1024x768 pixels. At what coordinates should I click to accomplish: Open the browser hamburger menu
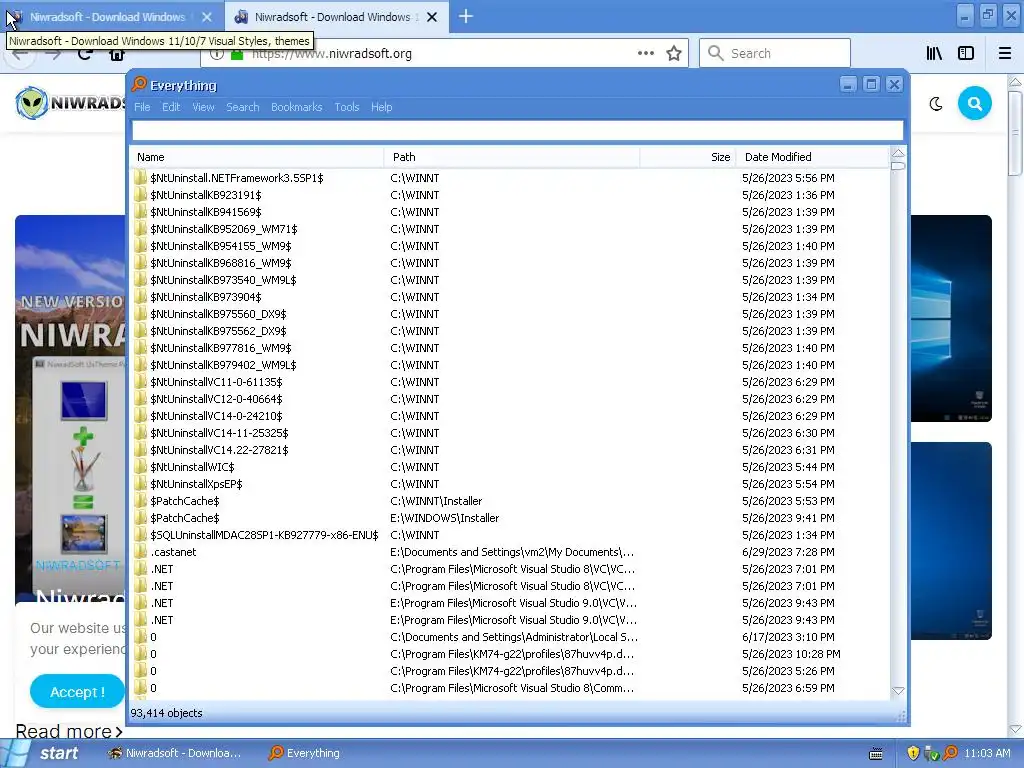pos(1005,54)
